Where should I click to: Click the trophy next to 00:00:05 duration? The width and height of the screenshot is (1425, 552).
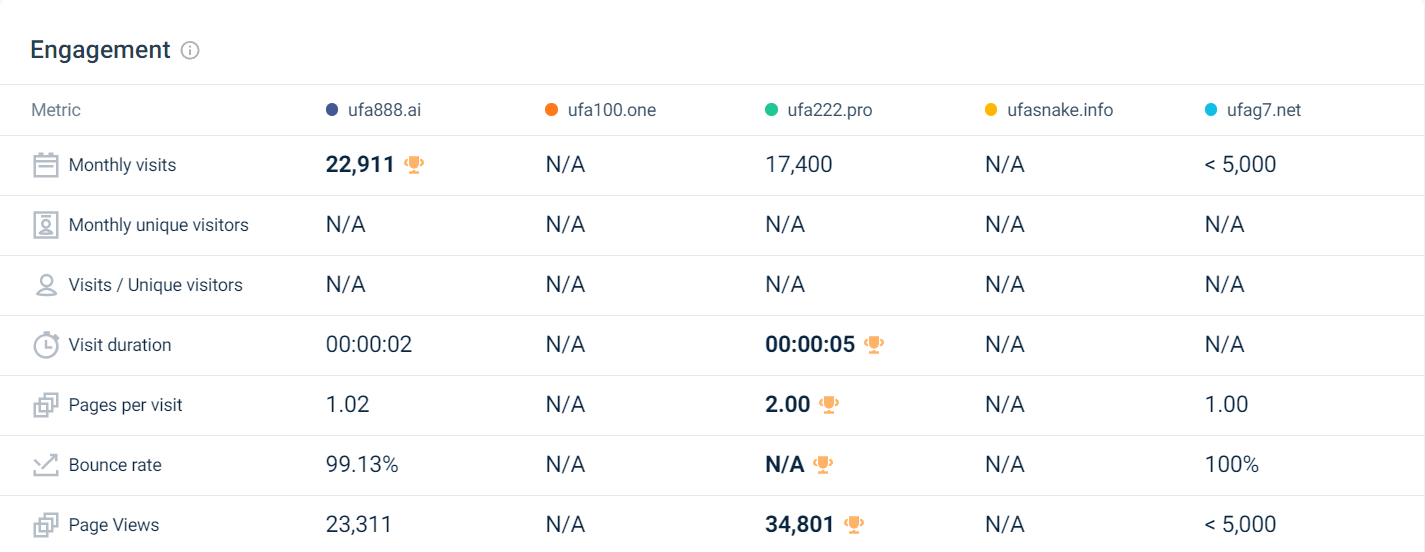point(874,345)
